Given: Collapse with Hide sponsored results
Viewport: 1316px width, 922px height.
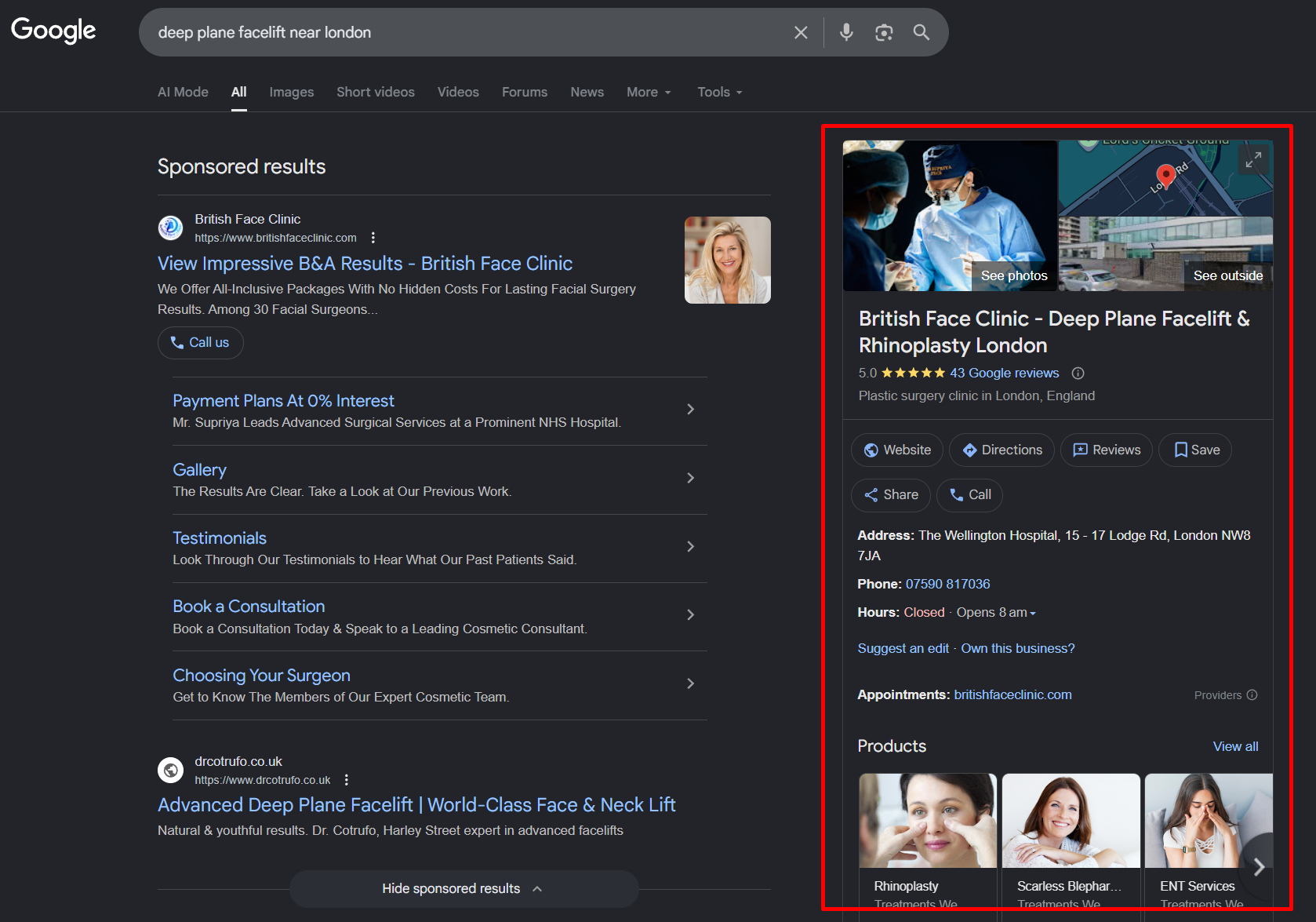Looking at the screenshot, I should [463, 888].
